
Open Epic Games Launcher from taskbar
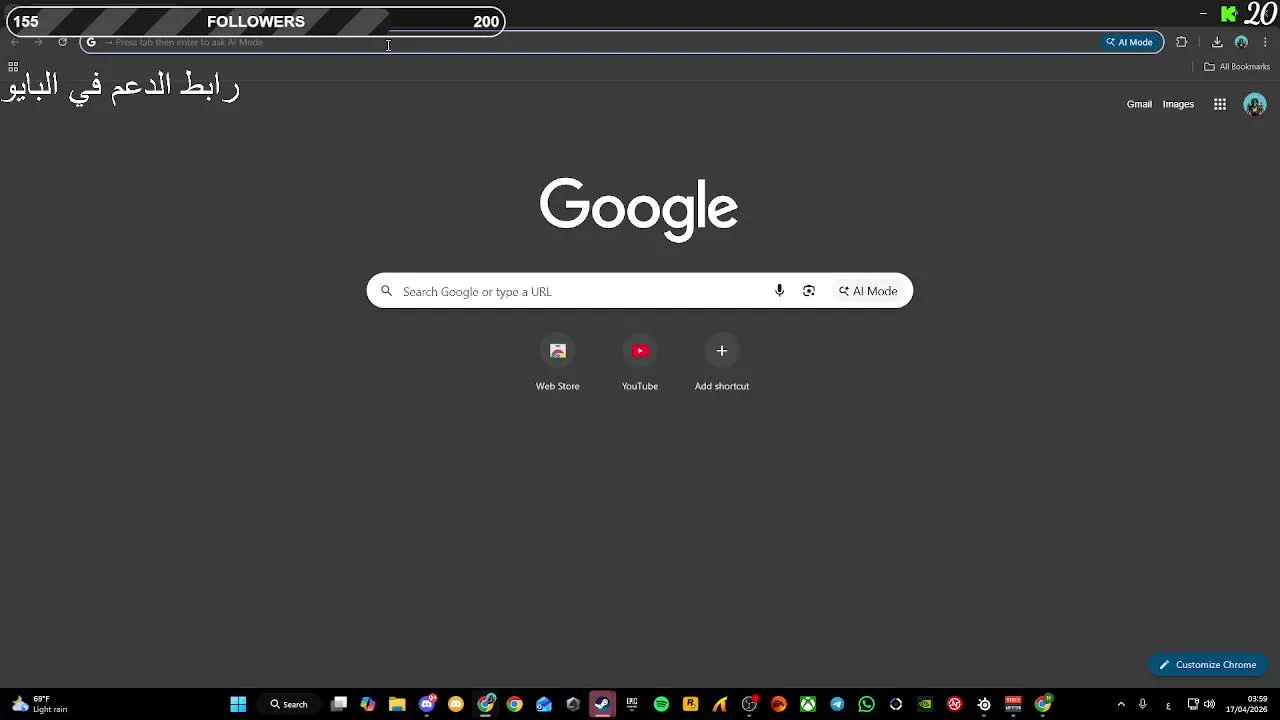coord(632,704)
